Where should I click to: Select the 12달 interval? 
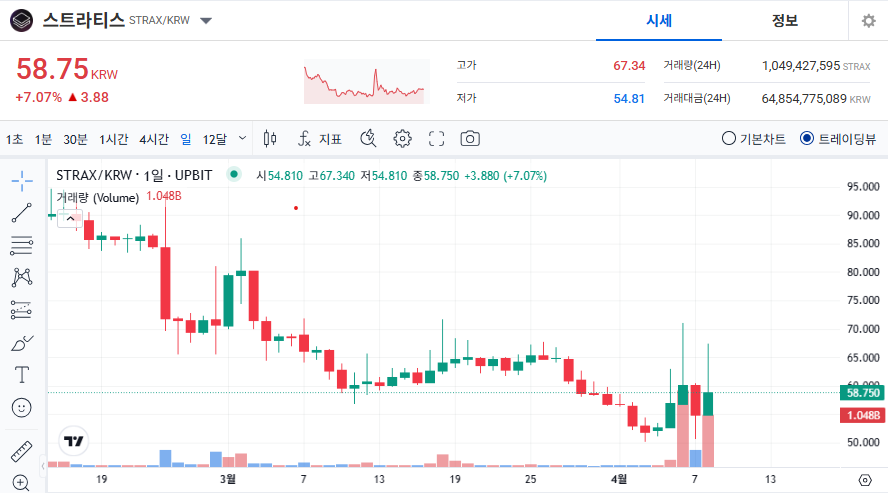215,139
